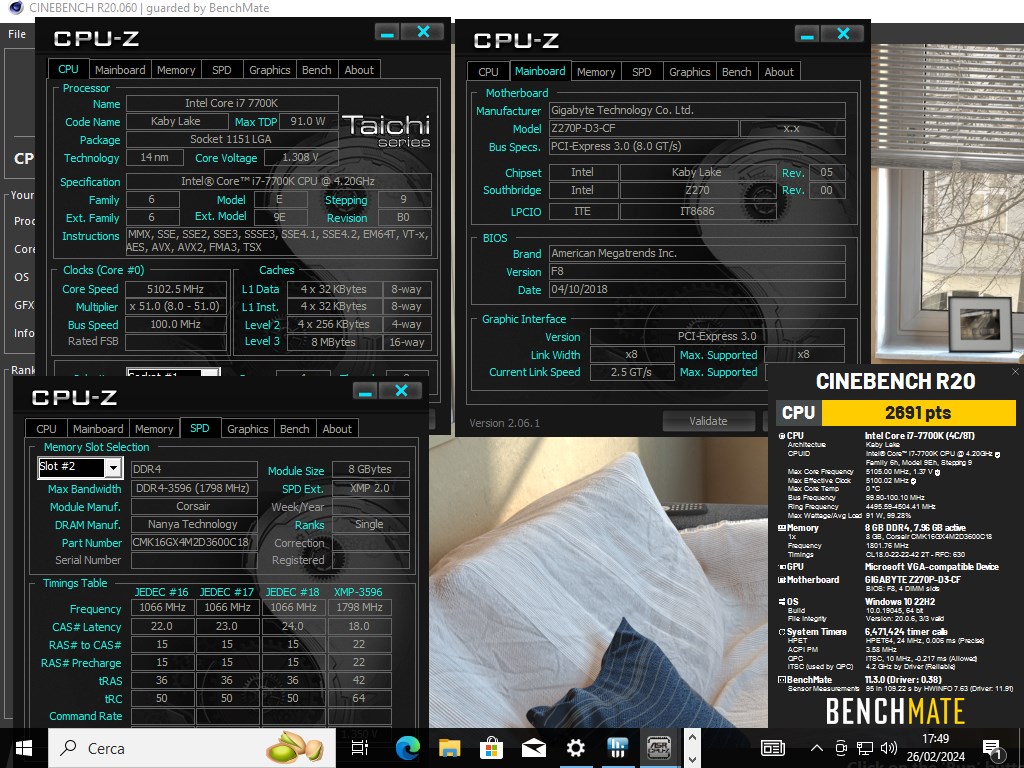The image size is (1024, 768).
Task: Click the motherboard model Z270P-D3-CF field
Action: pyautogui.click(x=643, y=129)
